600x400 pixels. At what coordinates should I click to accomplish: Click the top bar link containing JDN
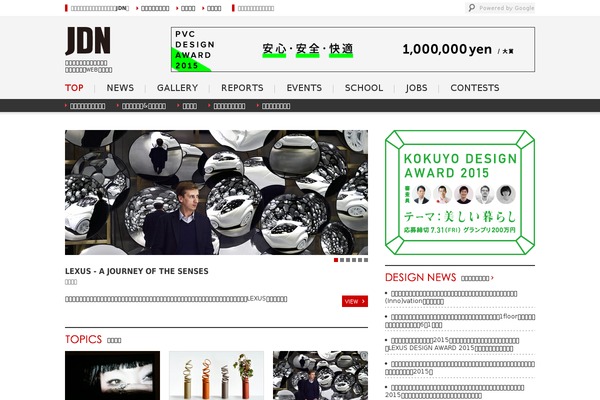(99, 8)
